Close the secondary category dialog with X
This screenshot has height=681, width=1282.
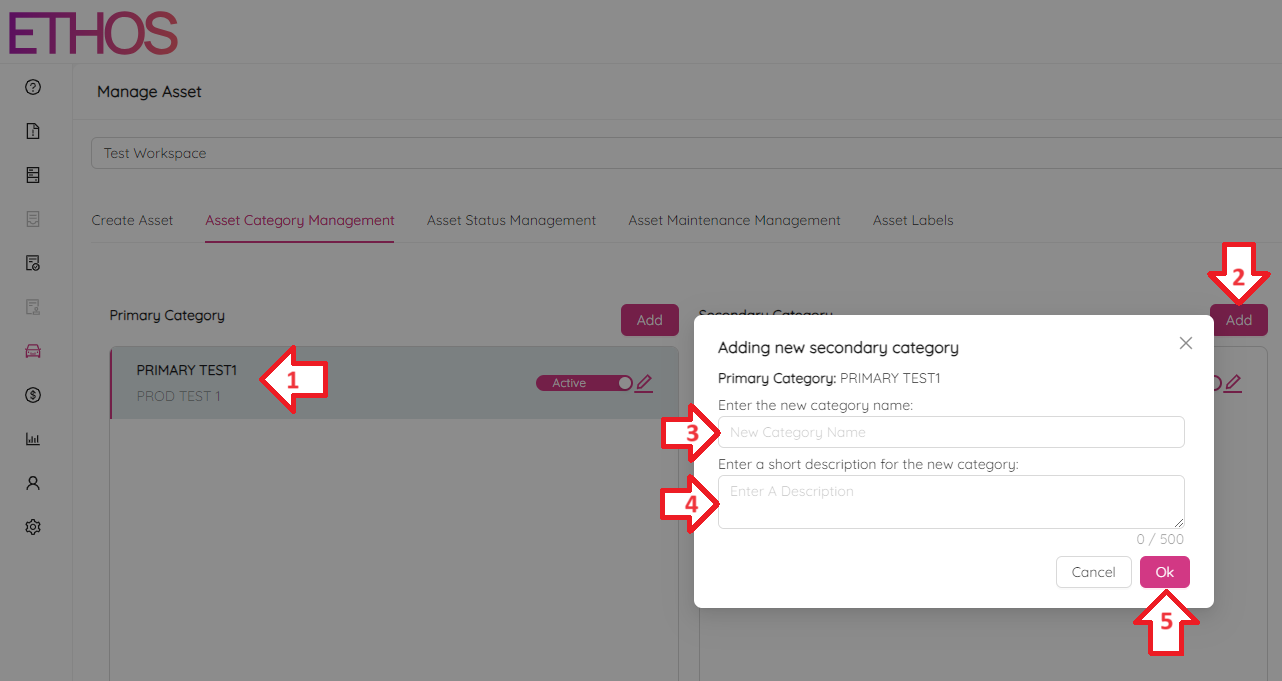pyautogui.click(x=1186, y=343)
